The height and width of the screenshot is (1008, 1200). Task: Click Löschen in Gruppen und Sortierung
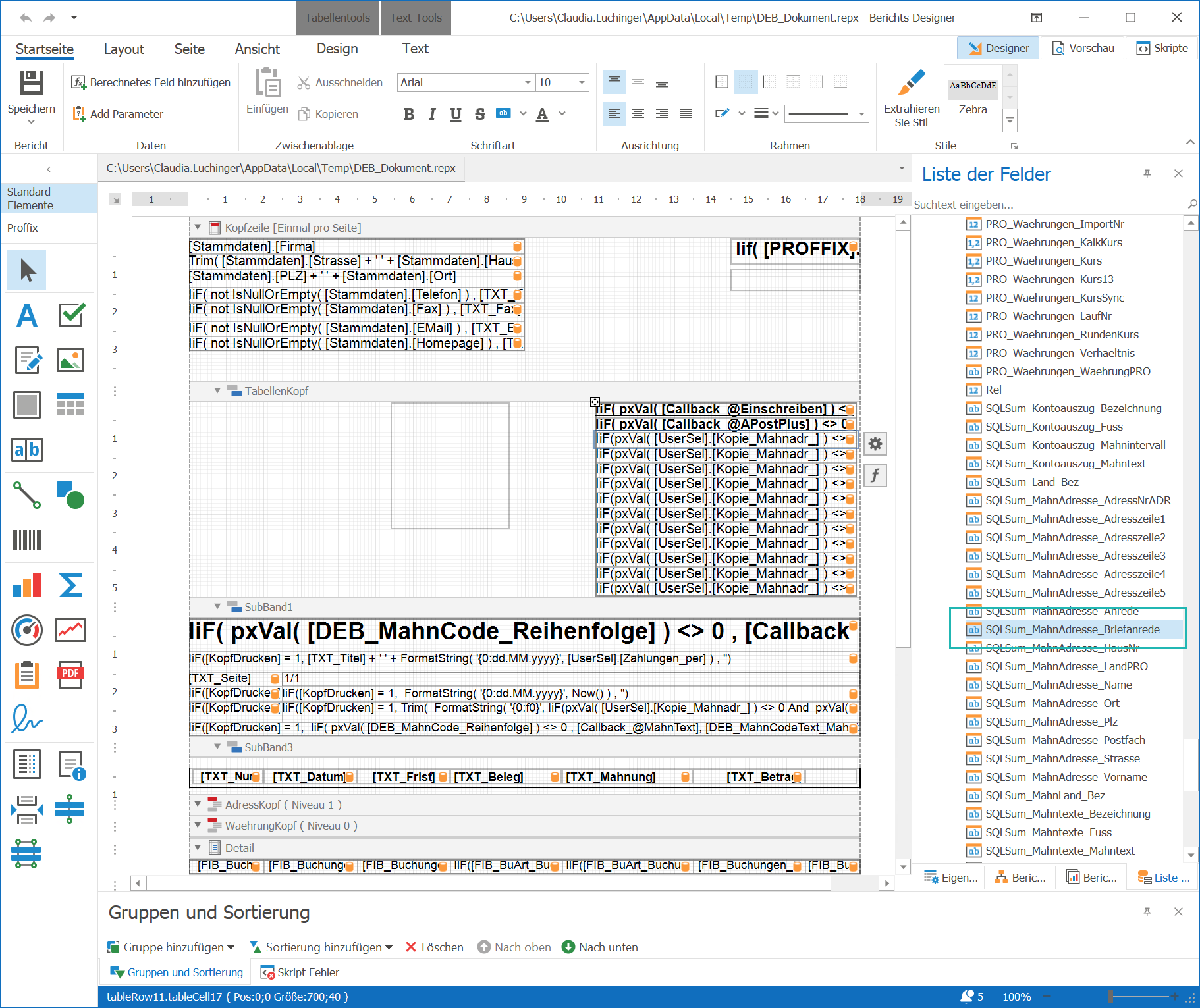click(435, 947)
